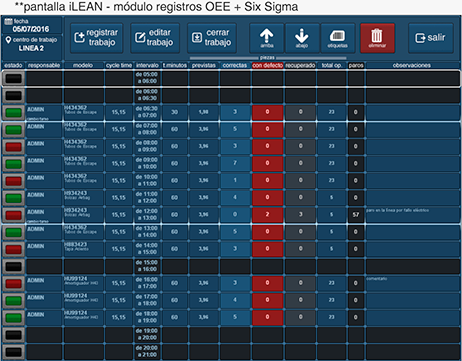Click the cycle time 15,15 in the 07:00 row
Screen dimensions: 462x361
[x=119, y=129]
